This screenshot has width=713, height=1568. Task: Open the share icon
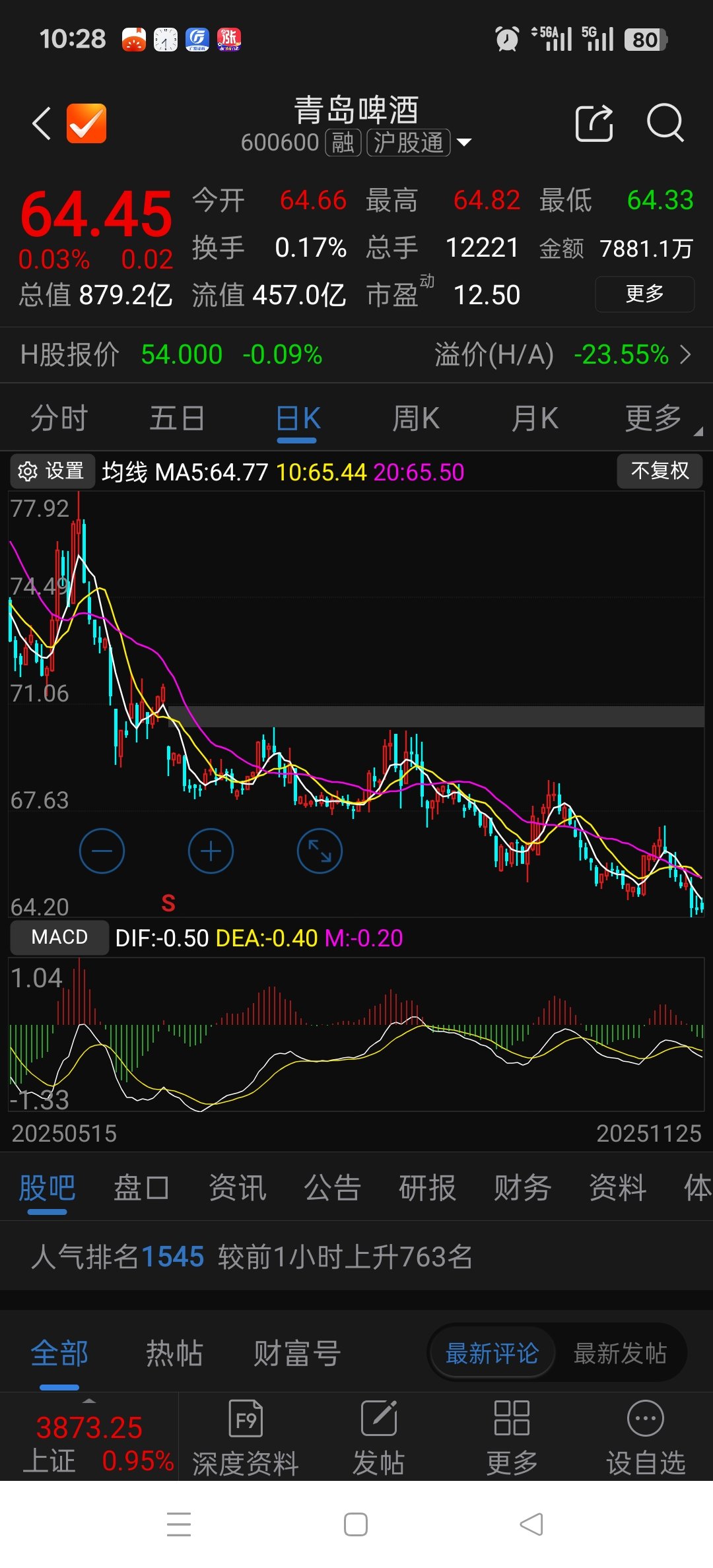[594, 123]
